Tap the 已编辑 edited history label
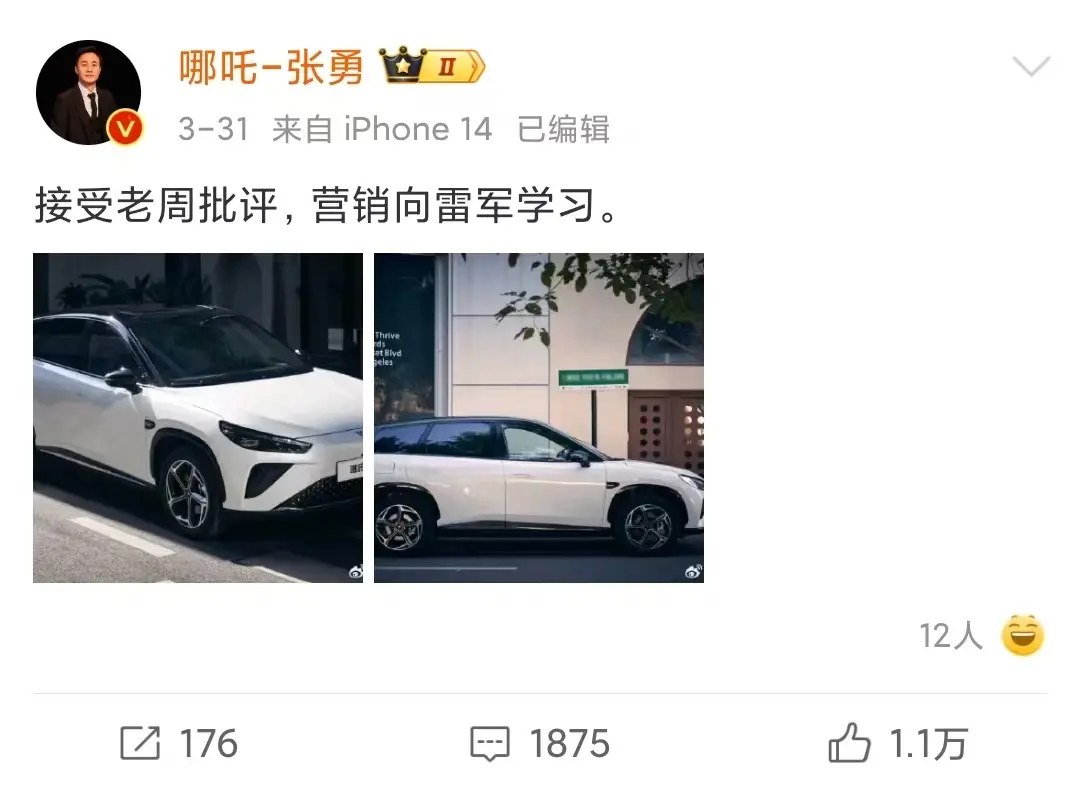The width and height of the screenshot is (1080, 787). [563, 129]
